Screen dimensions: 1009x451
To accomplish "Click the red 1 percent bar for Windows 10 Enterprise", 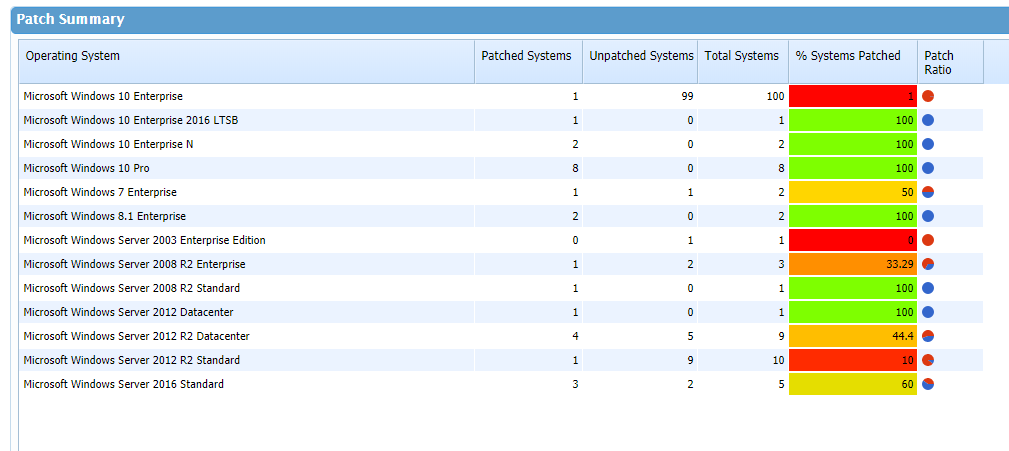I will [x=853, y=97].
